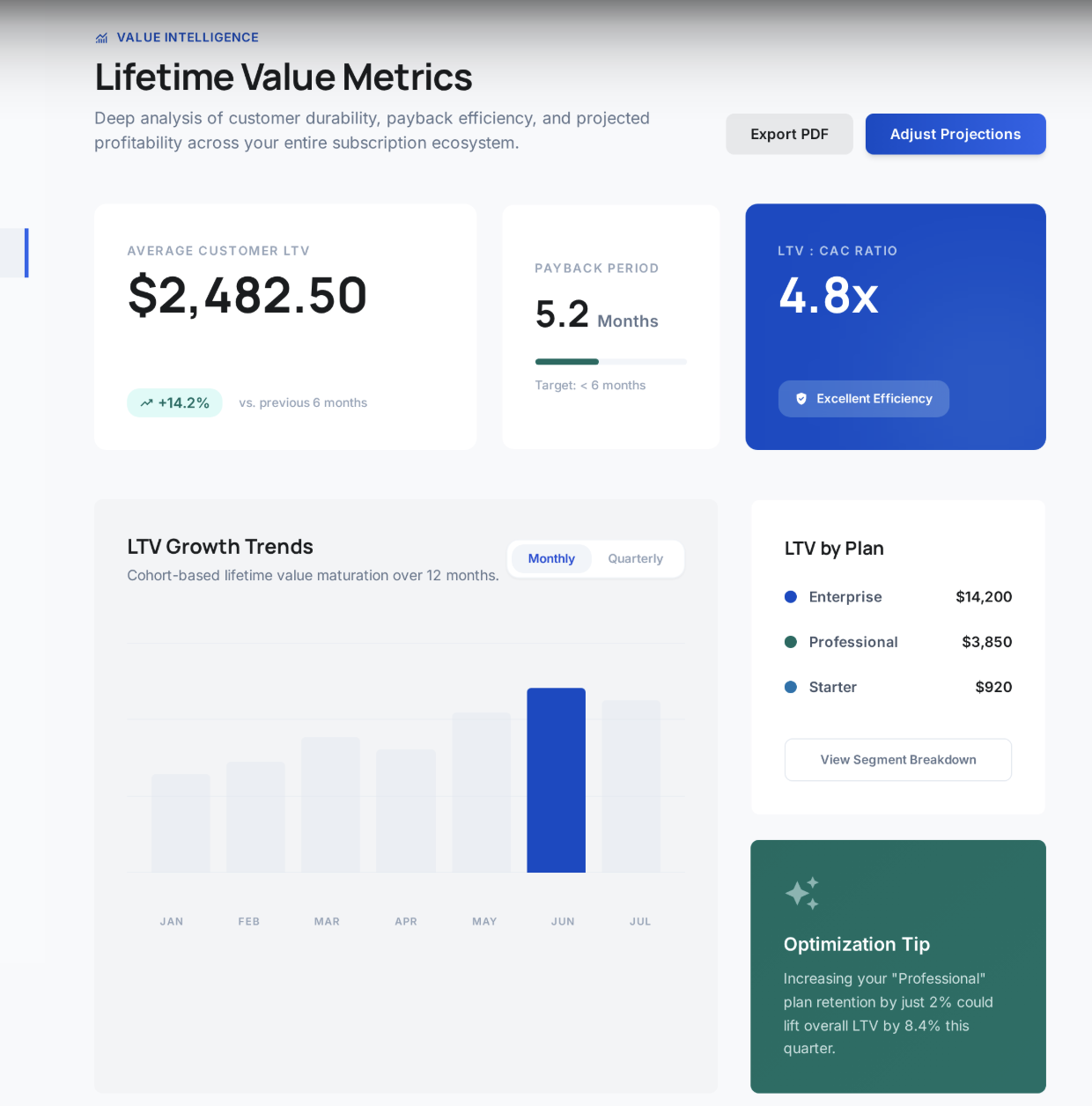
Task: Click the Value Intelligence chart icon
Action: 101,37
